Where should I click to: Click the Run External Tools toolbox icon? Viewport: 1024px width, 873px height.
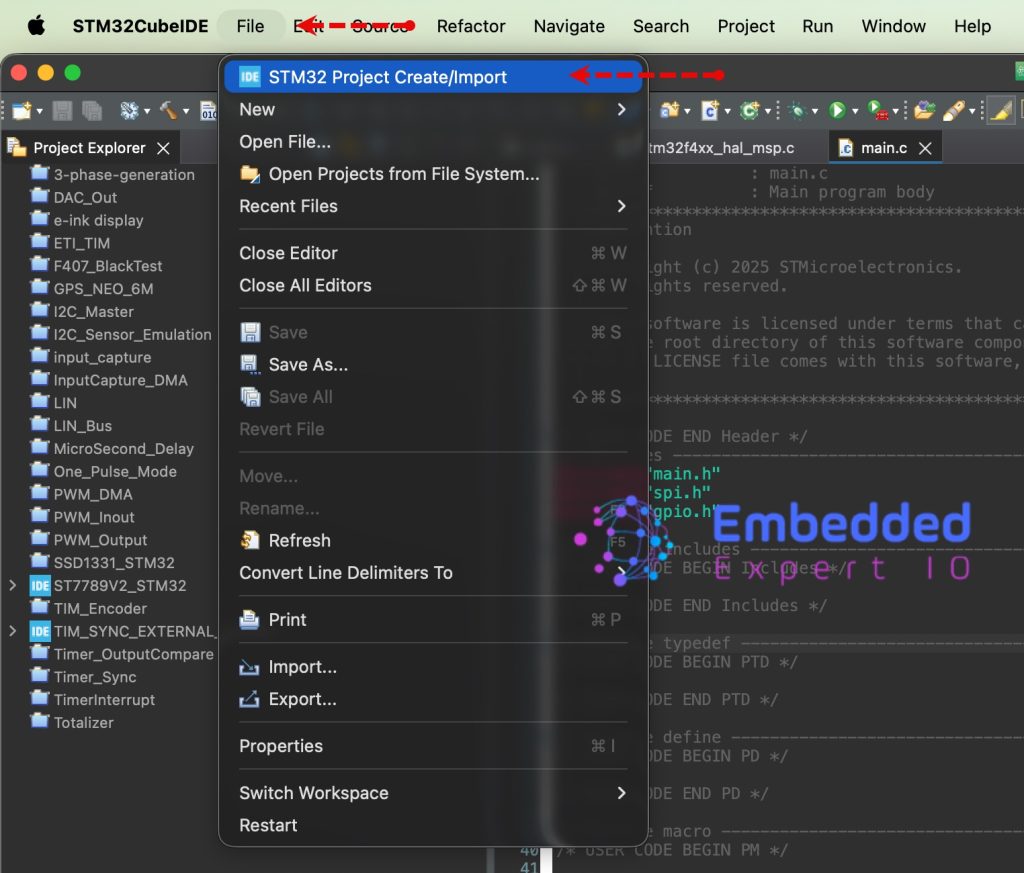(x=876, y=110)
